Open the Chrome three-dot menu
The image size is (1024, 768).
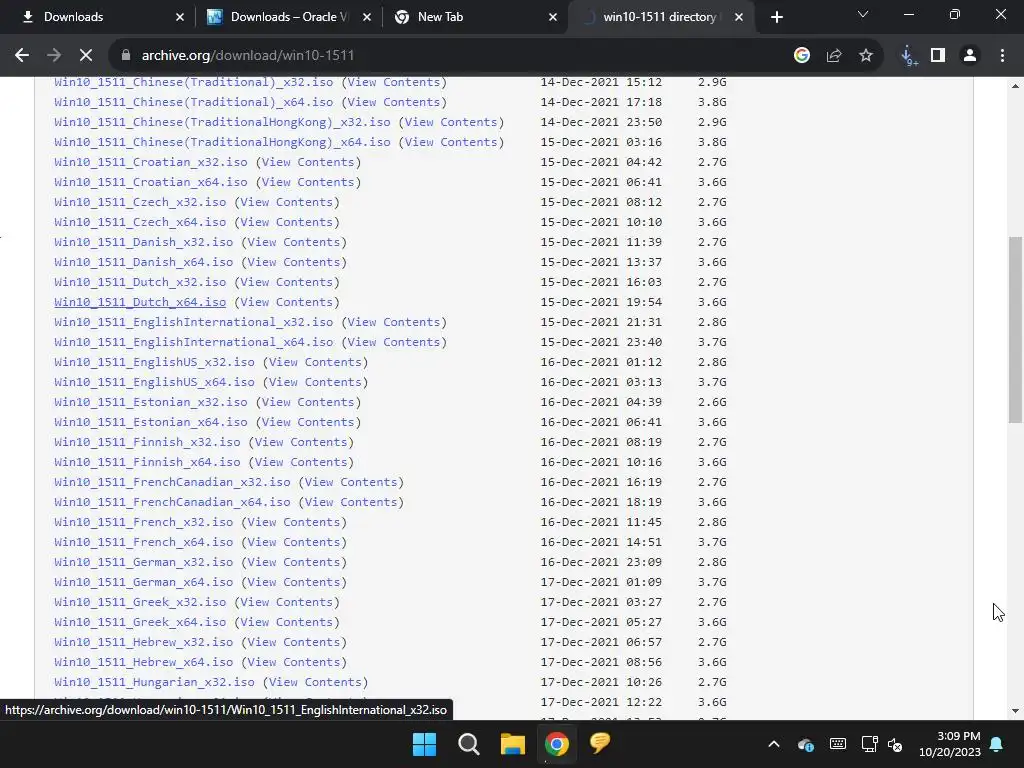(1002, 56)
